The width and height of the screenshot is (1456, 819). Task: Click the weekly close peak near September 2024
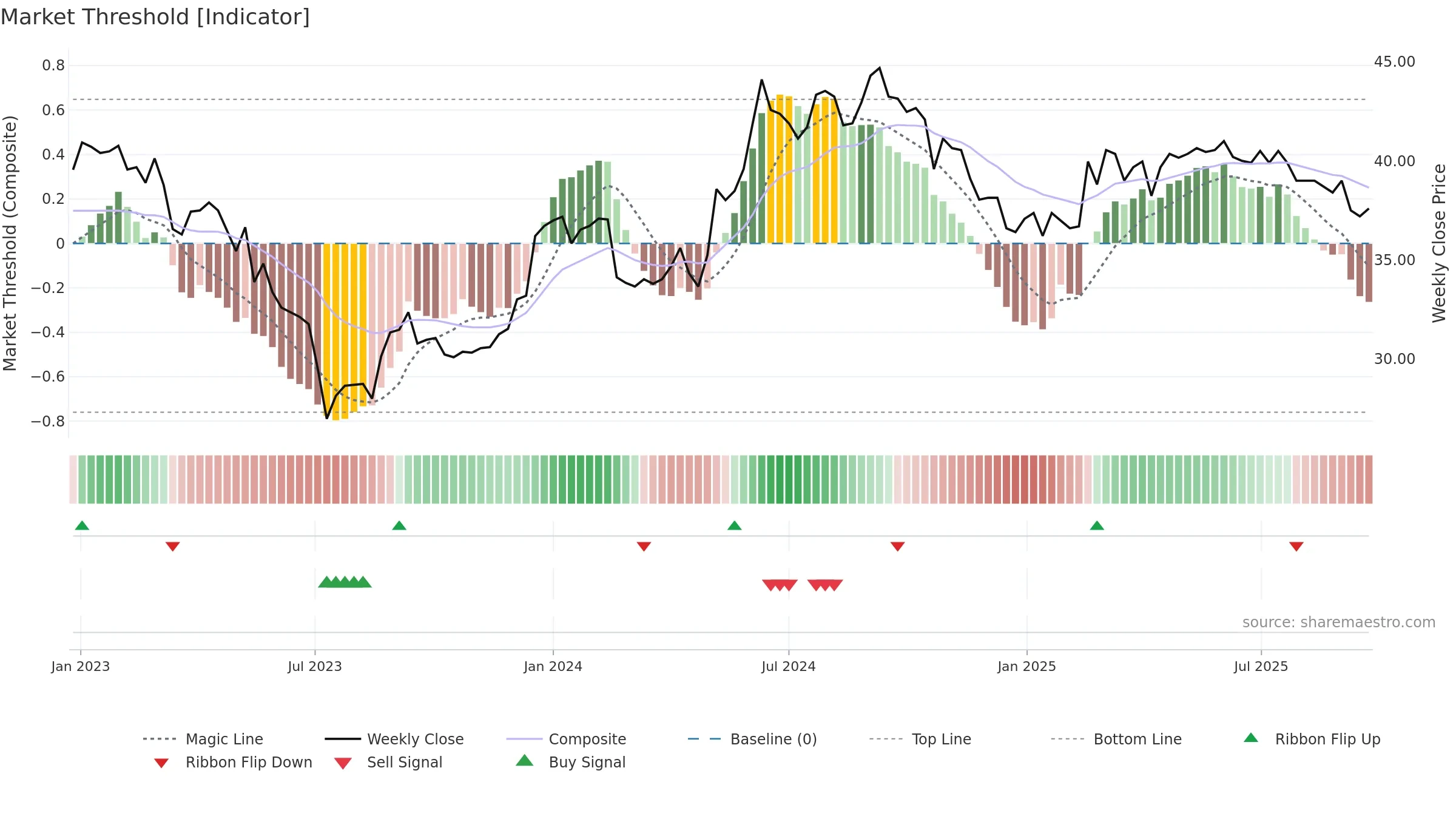880,68
